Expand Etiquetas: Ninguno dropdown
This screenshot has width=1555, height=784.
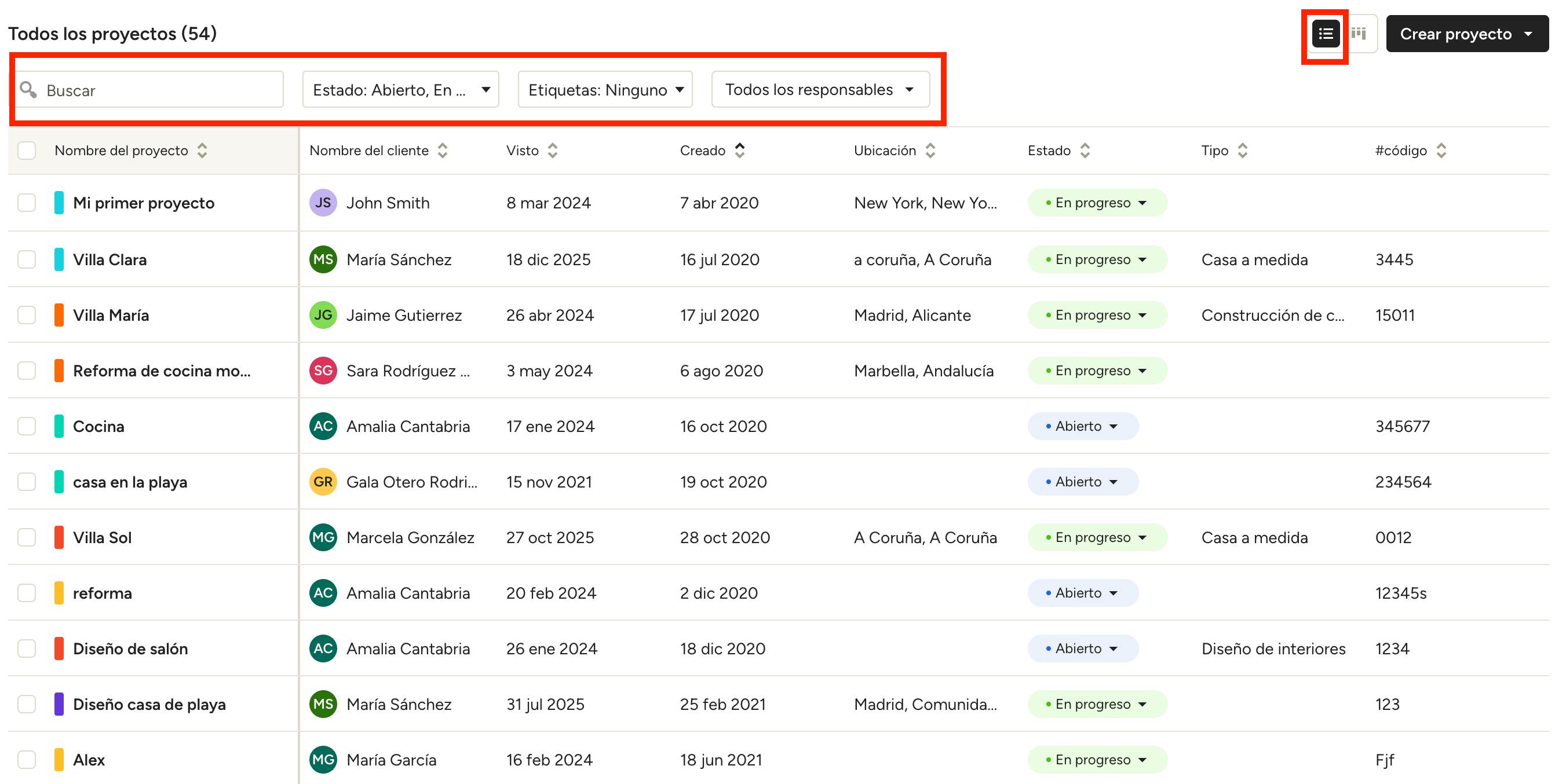point(605,90)
